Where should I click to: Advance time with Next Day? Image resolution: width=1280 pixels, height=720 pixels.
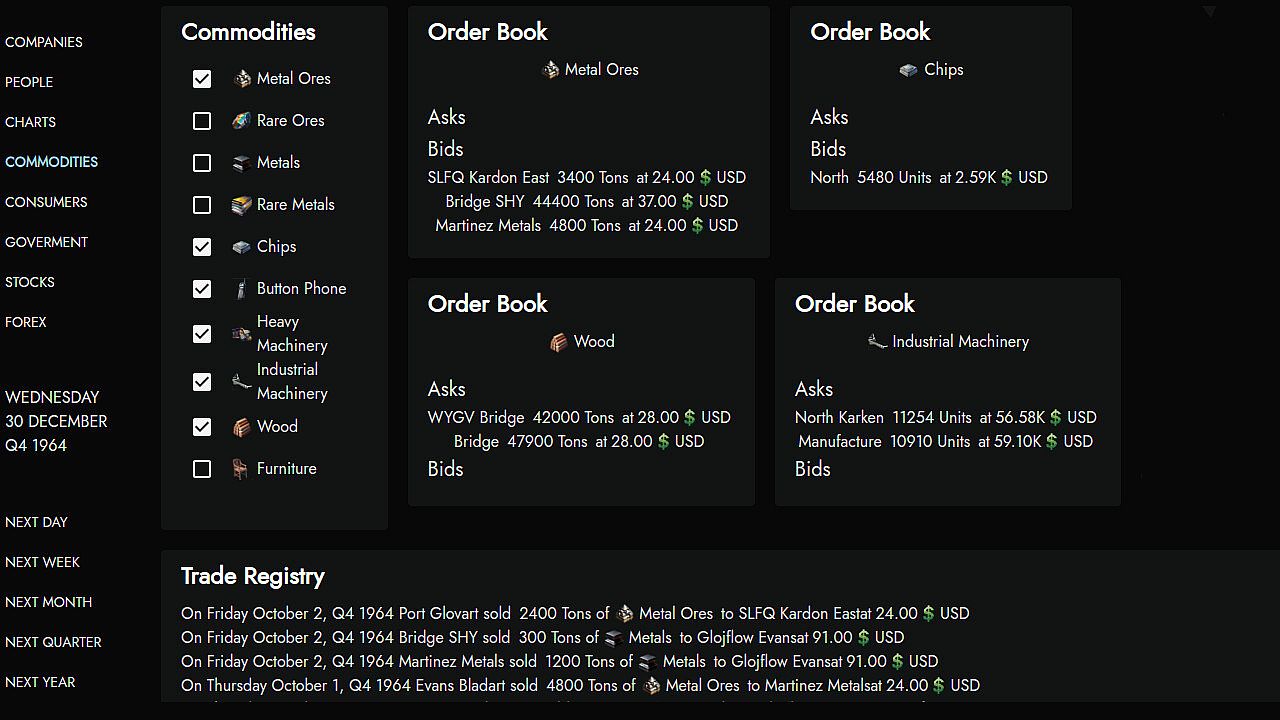tap(36, 522)
